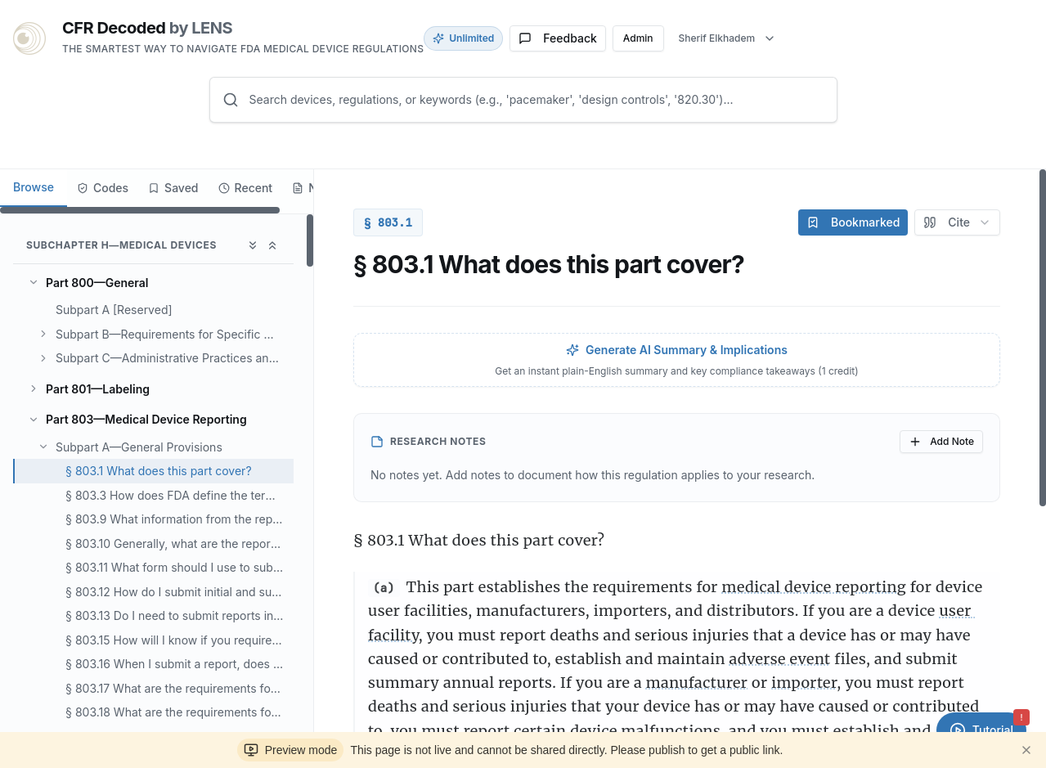Generate AI Summary & Implications
The width and height of the screenshot is (1046, 768).
(676, 350)
